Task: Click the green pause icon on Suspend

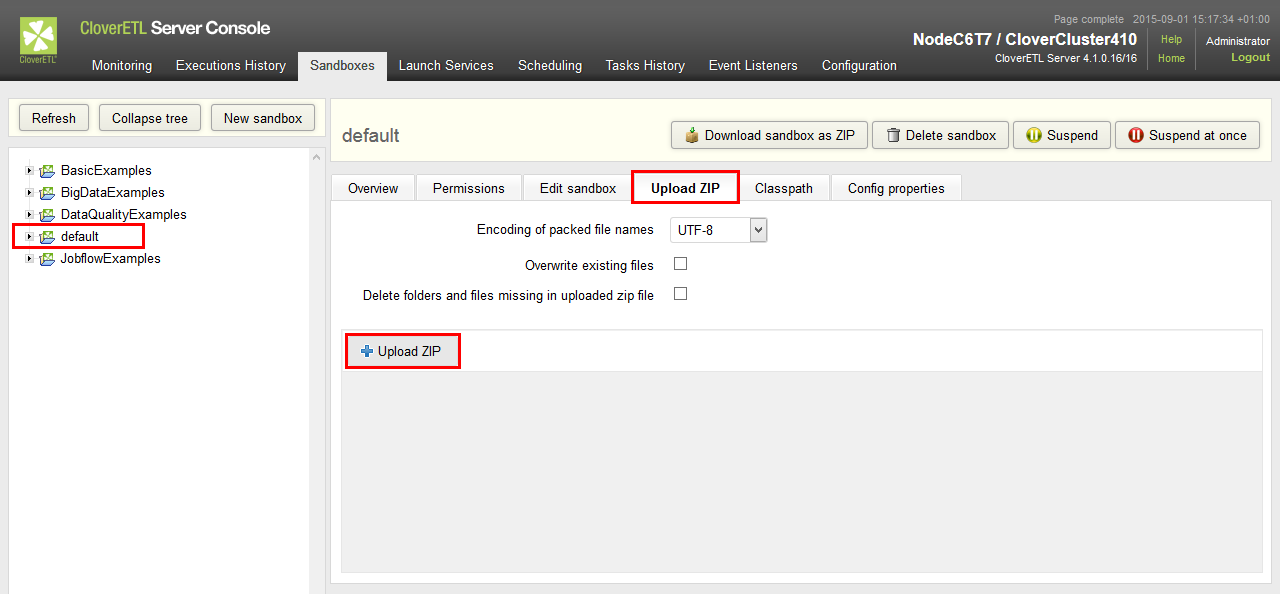Action: pyautogui.click(x=1034, y=135)
